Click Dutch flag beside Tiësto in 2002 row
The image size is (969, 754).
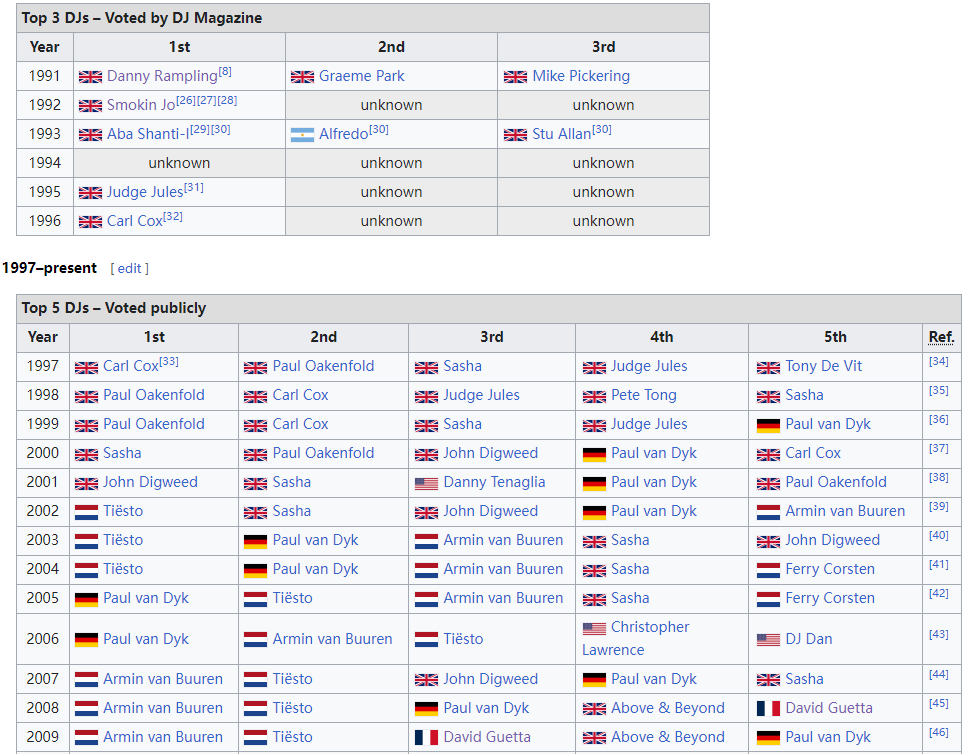coord(87,512)
